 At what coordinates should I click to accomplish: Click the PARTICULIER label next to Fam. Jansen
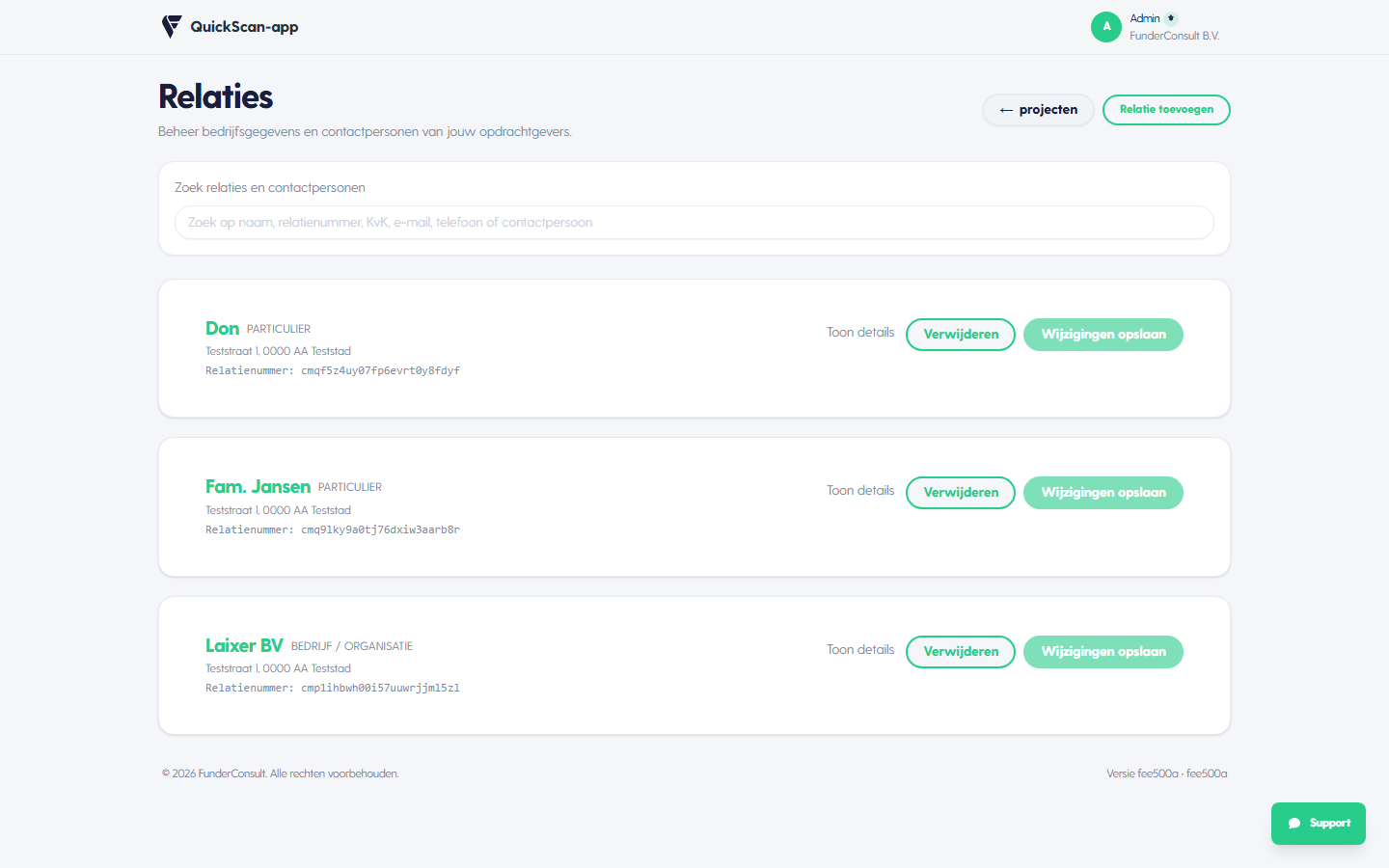(350, 487)
